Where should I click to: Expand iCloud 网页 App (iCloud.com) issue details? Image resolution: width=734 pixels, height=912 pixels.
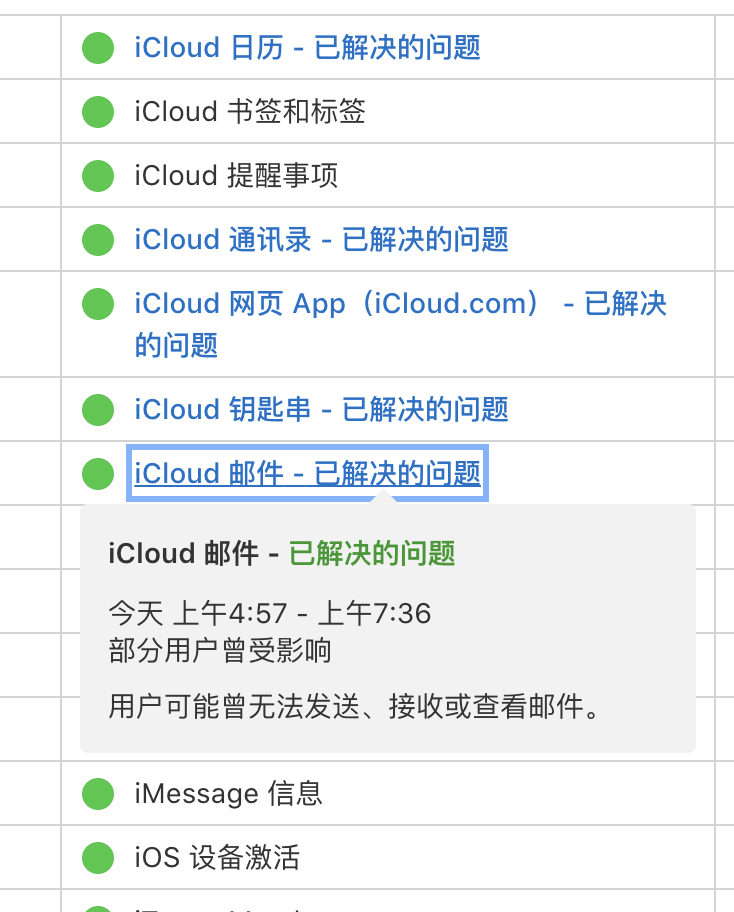[x=400, y=304]
